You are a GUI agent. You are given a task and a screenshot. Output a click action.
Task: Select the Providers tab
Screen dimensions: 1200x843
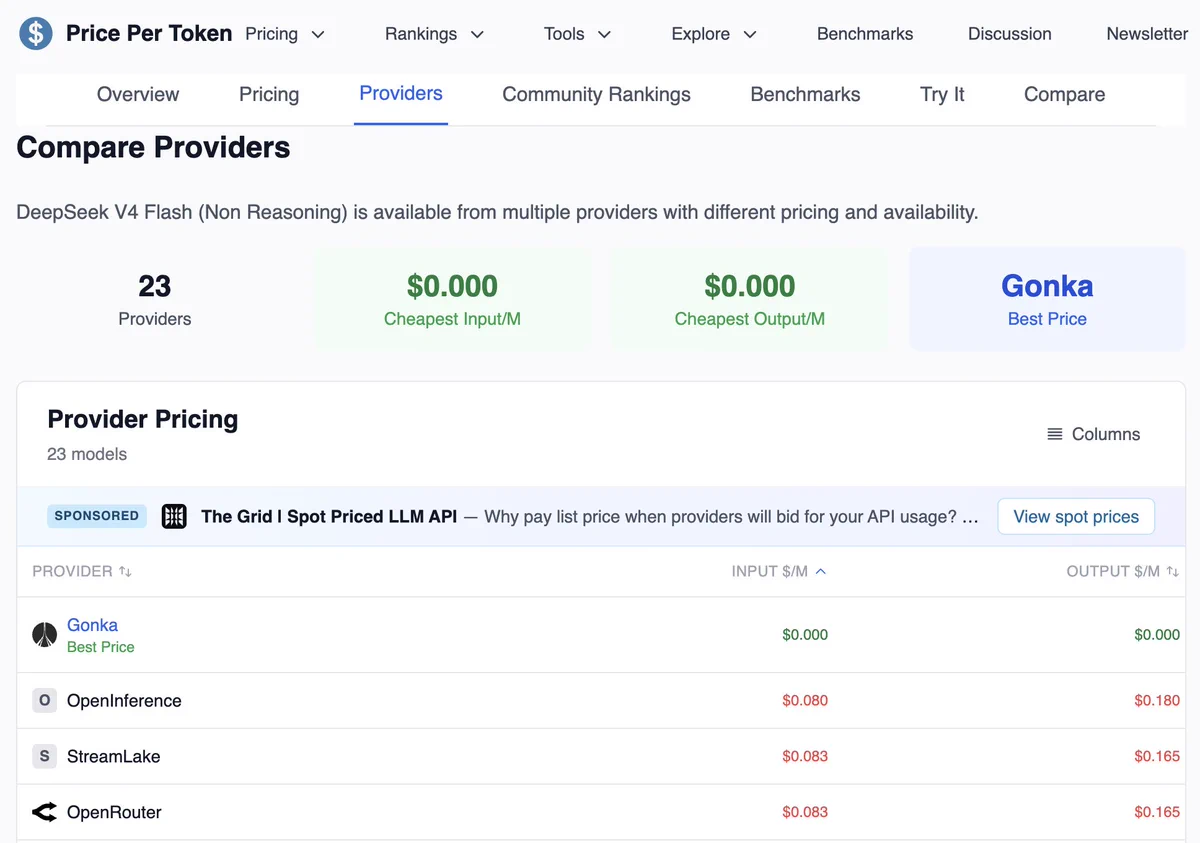point(401,94)
